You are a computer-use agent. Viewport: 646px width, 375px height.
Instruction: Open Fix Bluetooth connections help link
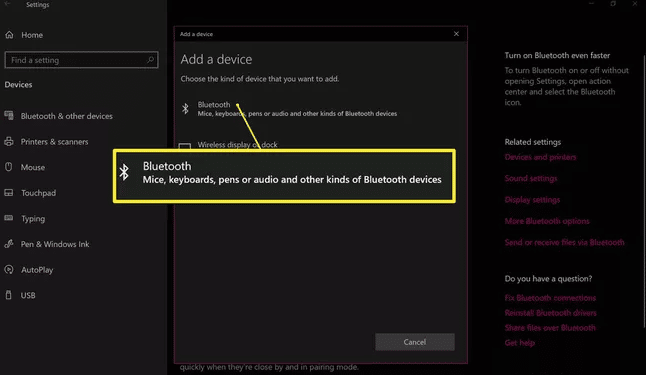550,298
